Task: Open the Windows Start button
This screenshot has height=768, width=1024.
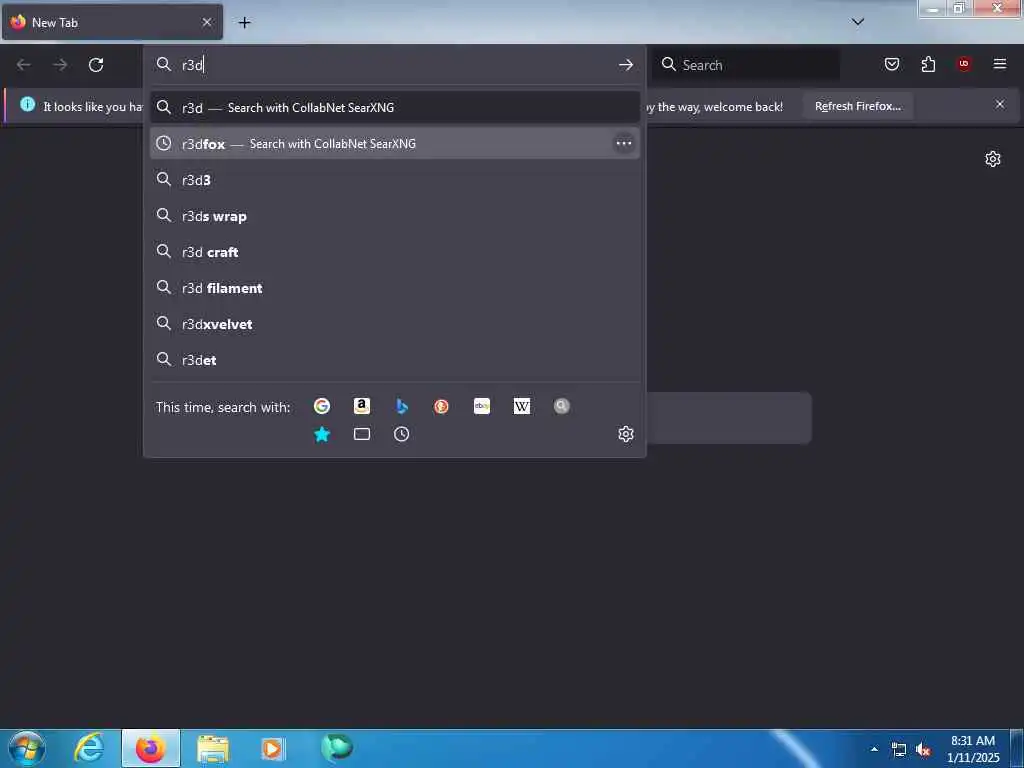Action: click(x=27, y=748)
